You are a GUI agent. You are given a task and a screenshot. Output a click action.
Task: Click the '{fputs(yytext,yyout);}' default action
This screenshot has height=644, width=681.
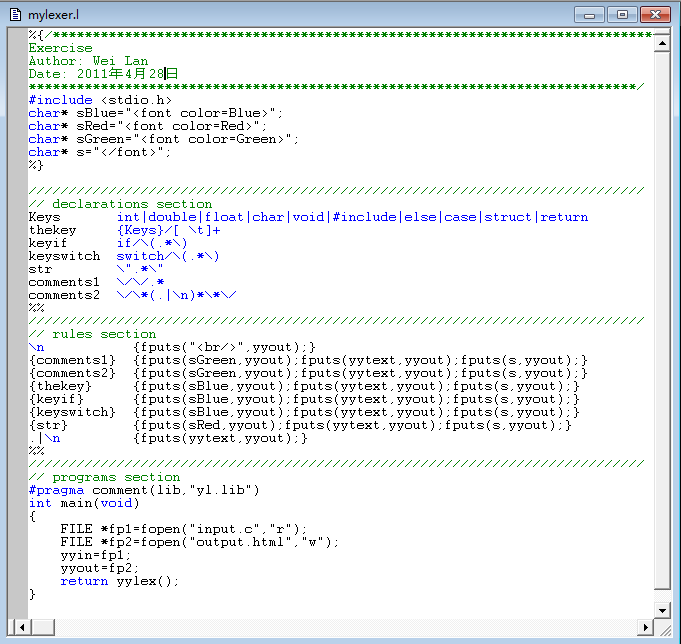221,438
